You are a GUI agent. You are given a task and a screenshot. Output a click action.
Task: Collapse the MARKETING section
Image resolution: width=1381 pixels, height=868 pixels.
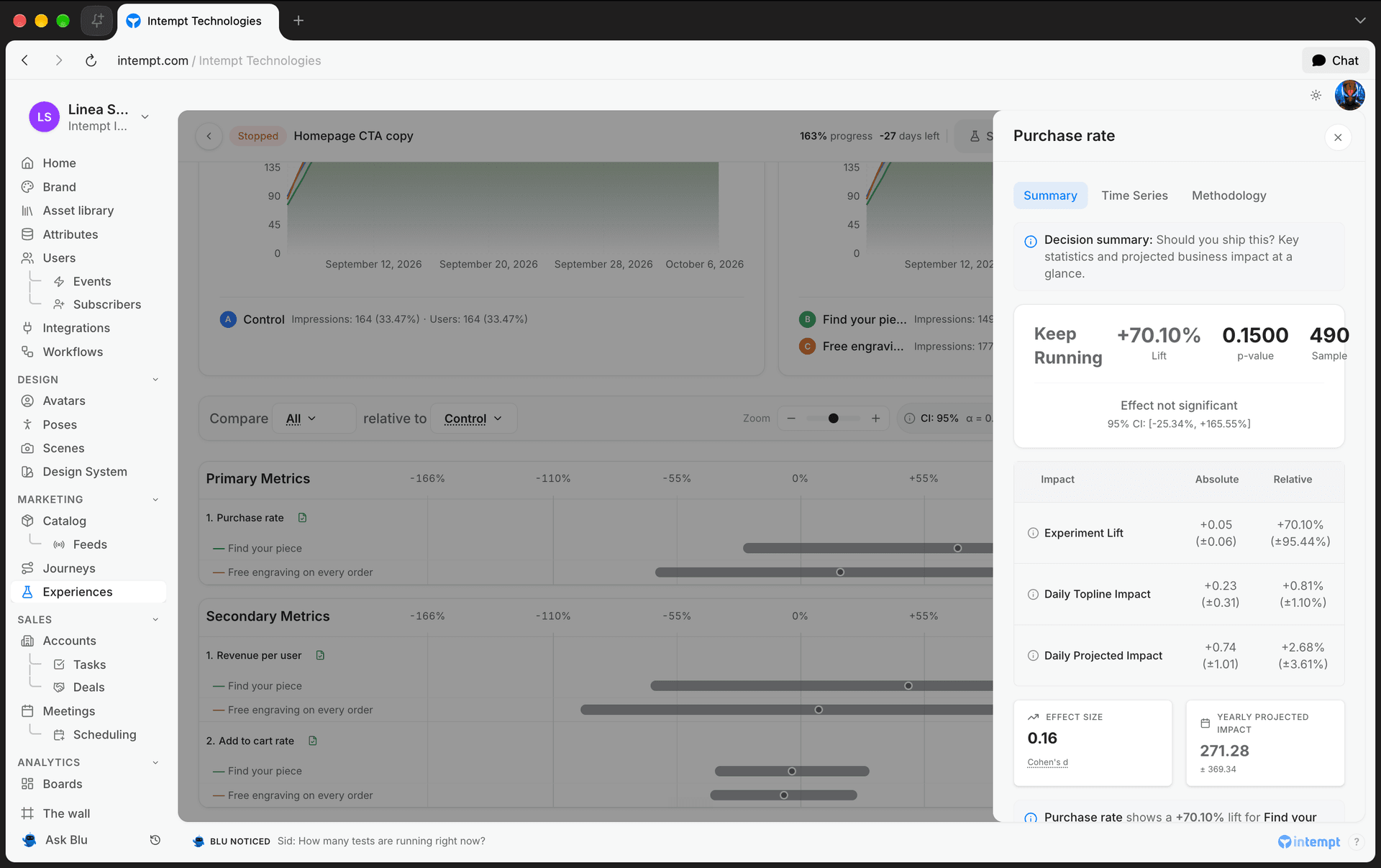155,500
